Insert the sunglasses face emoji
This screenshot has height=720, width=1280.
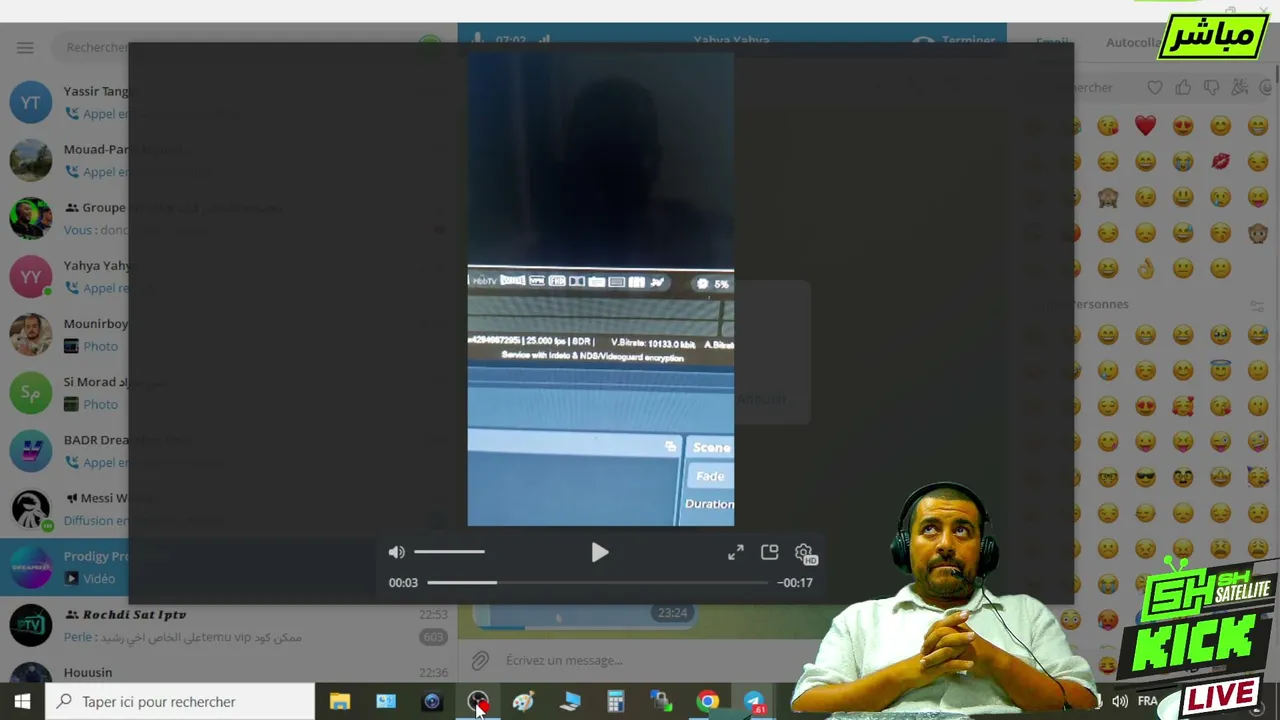point(1145,477)
